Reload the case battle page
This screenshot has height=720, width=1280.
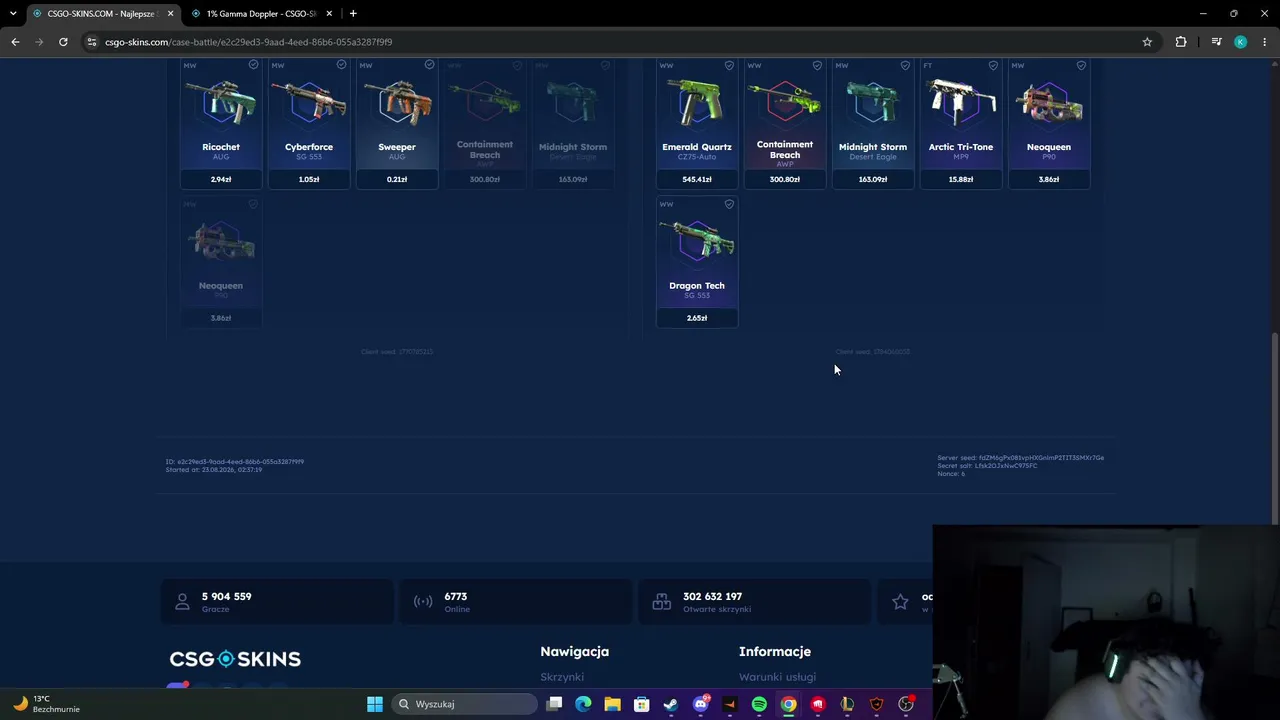tap(63, 42)
